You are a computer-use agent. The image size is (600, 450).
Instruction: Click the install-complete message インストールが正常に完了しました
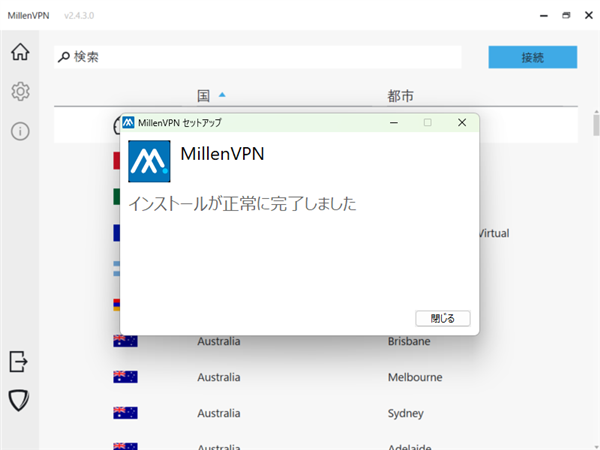(242, 204)
